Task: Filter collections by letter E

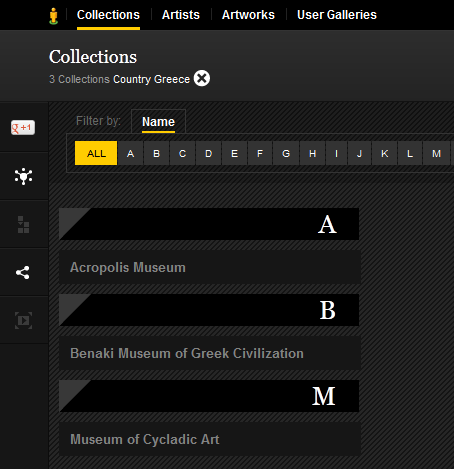Action: coord(235,153)
